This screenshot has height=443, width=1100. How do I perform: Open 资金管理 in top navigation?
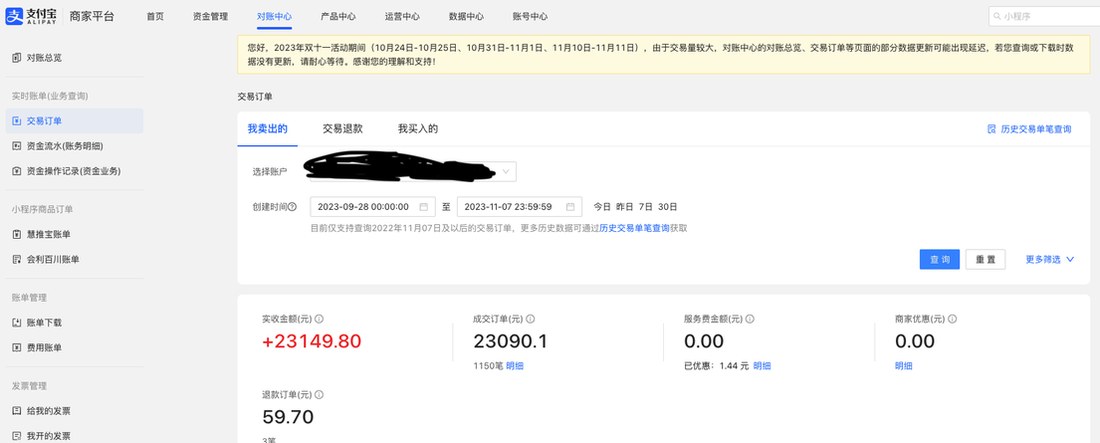click(210, 16)
